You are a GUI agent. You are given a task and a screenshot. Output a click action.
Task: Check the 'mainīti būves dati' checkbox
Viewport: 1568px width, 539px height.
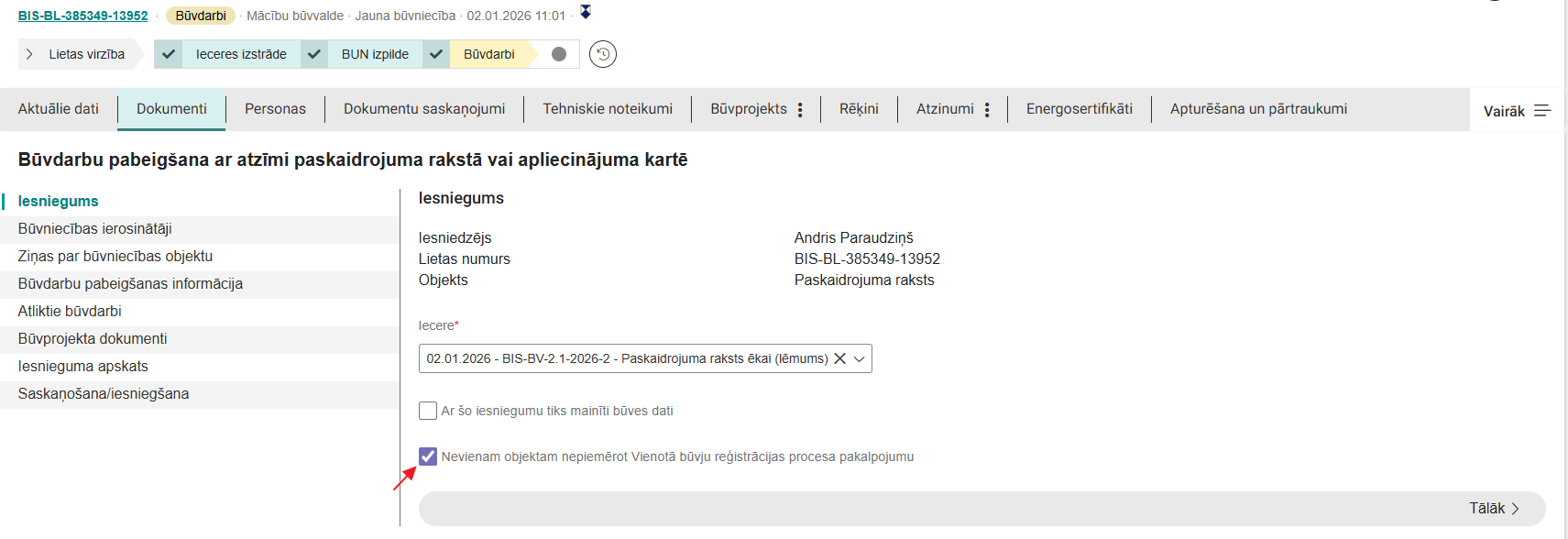(428, 411)
